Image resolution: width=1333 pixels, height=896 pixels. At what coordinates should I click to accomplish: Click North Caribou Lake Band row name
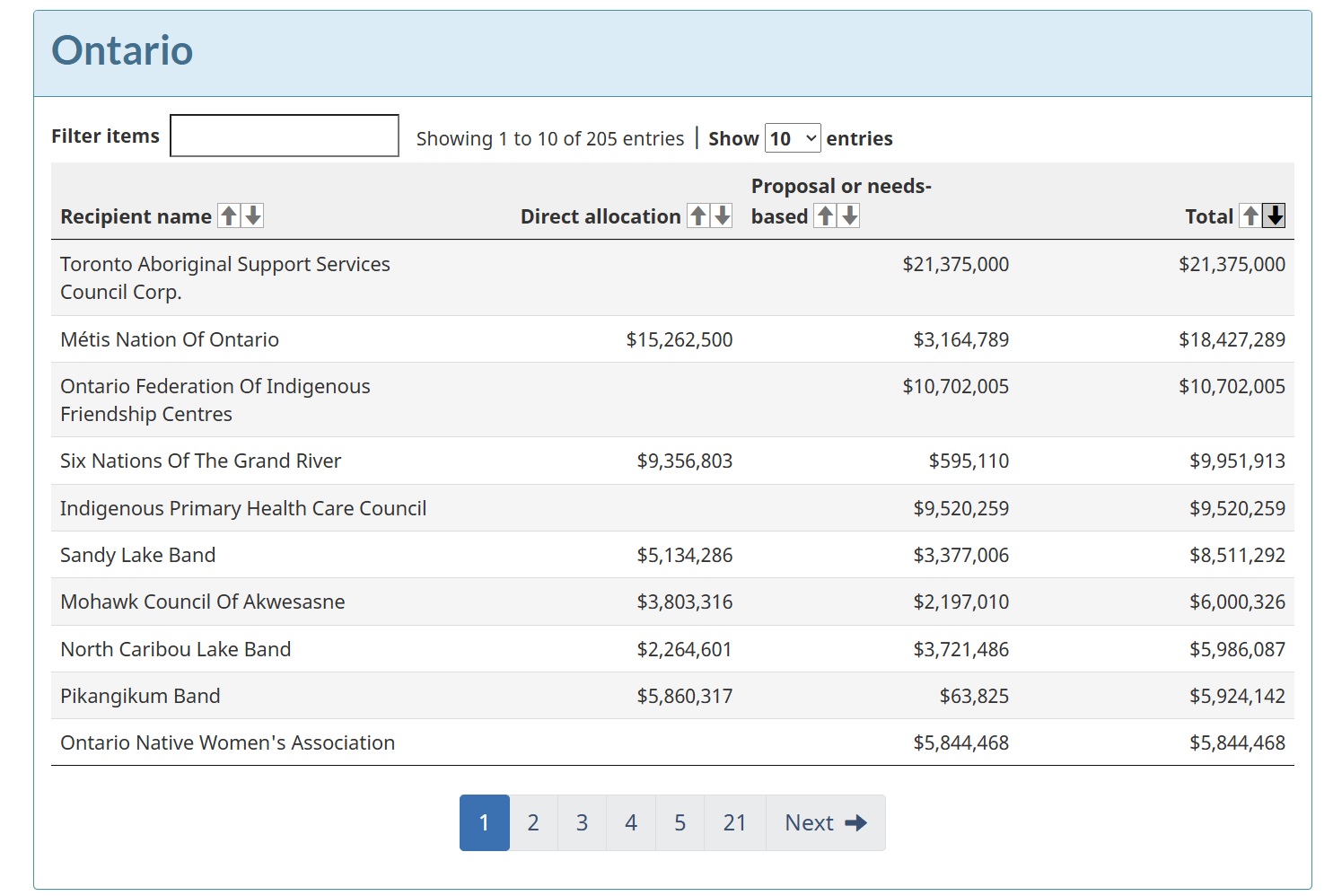pyautogui.click(x=176, y=649)
